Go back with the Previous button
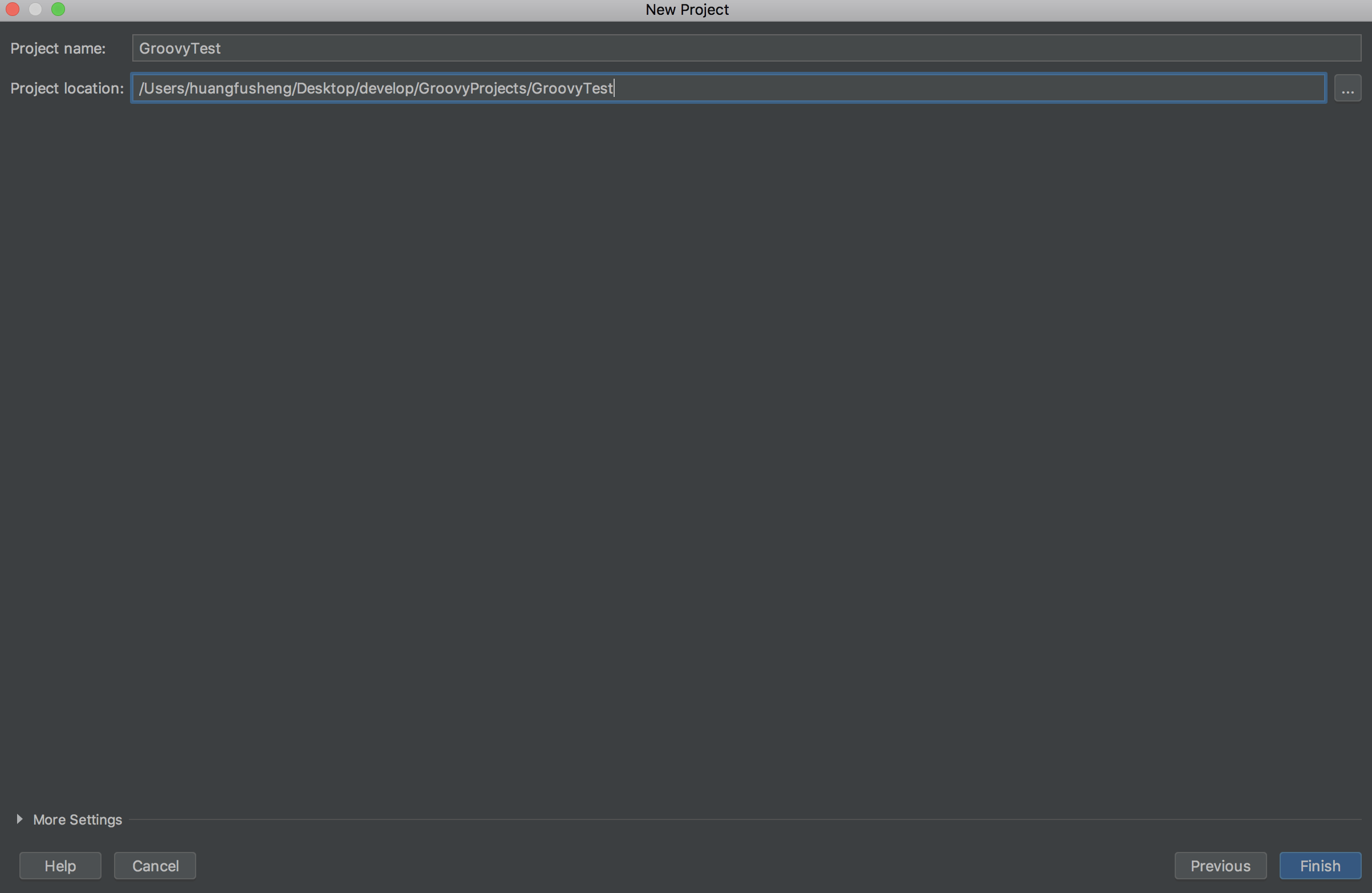1372x893 pixels. click(1220, 865)
